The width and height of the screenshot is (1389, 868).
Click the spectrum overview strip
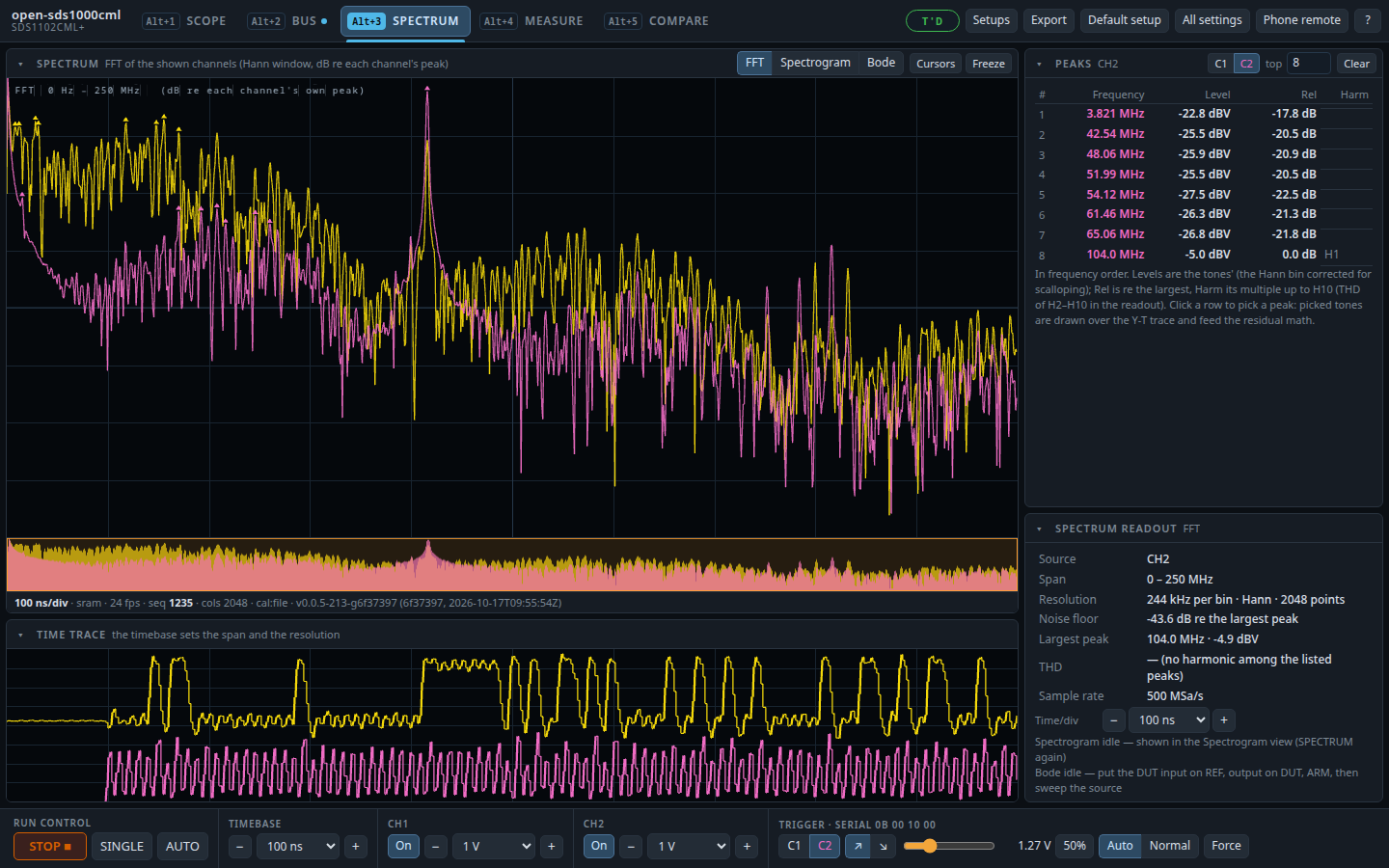[512, 564]
